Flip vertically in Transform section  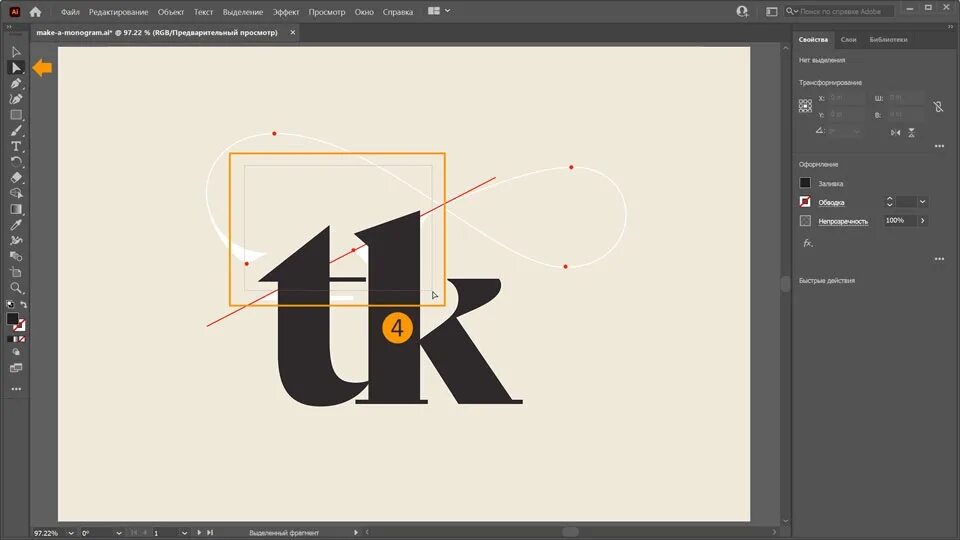click(912, 132)
